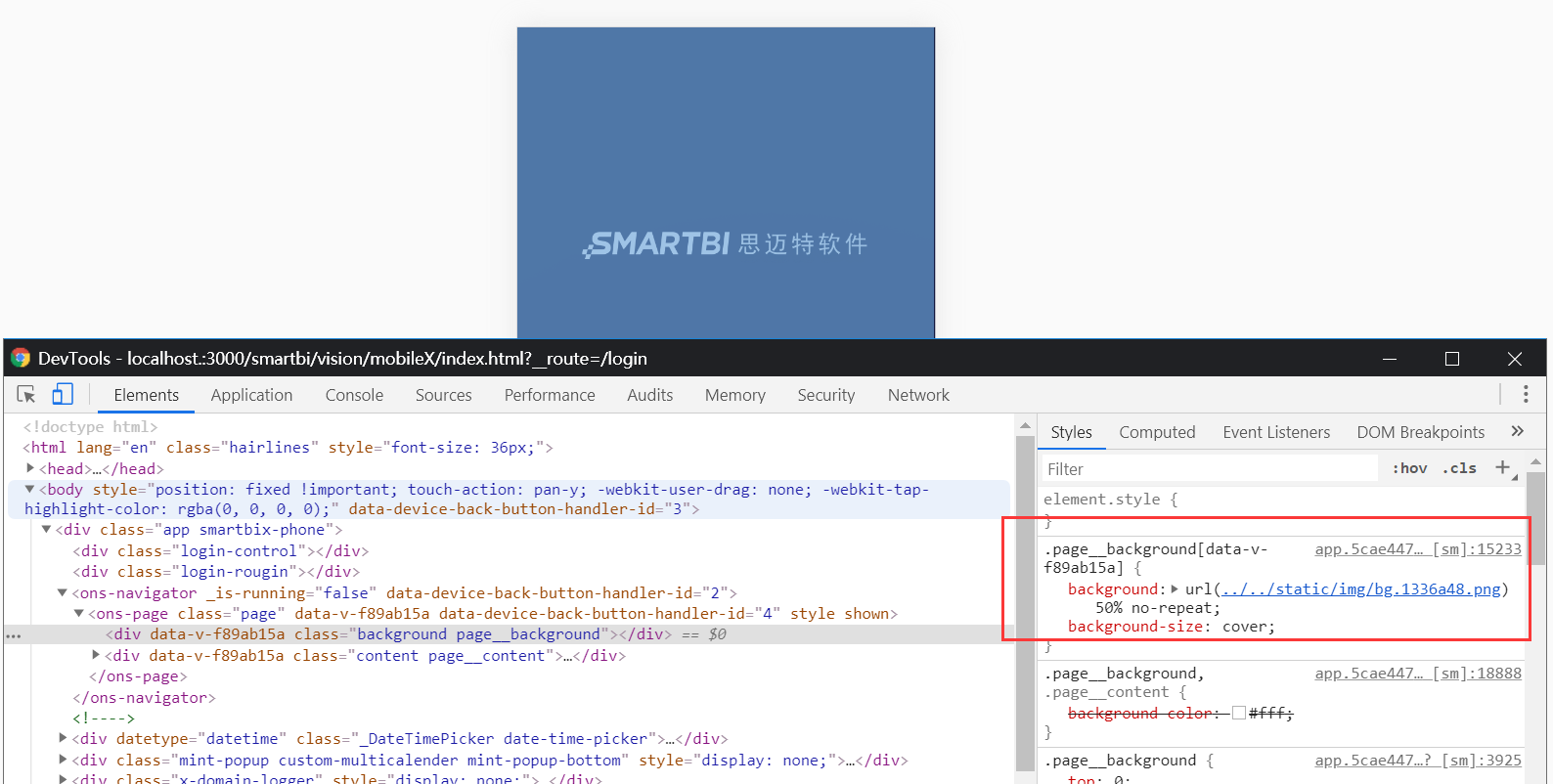Click the SMARTBI logo in page preview
Viewport: 1553px width, 784px height.
(x=726, y=243)
